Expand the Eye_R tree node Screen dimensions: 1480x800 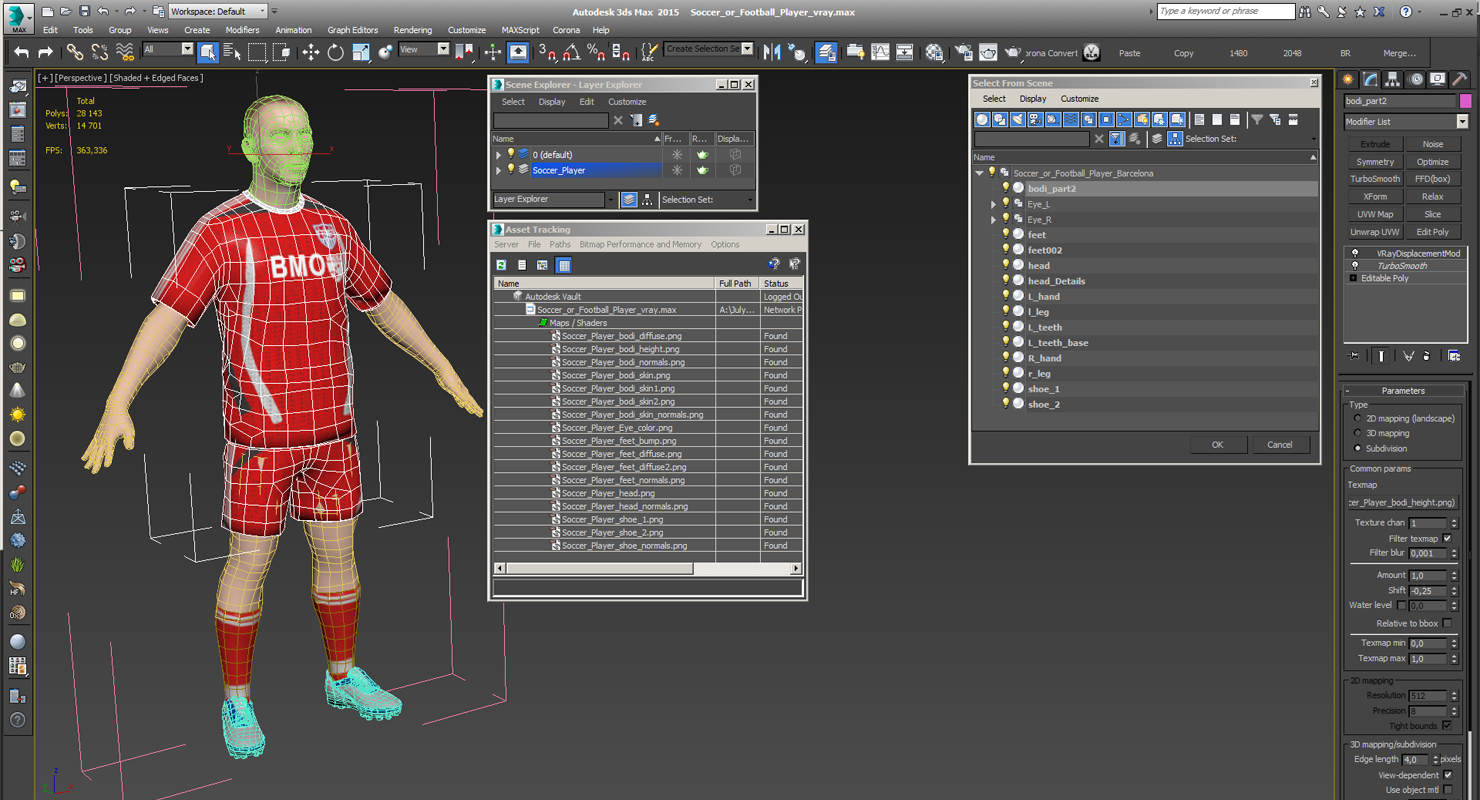[994, 219]
